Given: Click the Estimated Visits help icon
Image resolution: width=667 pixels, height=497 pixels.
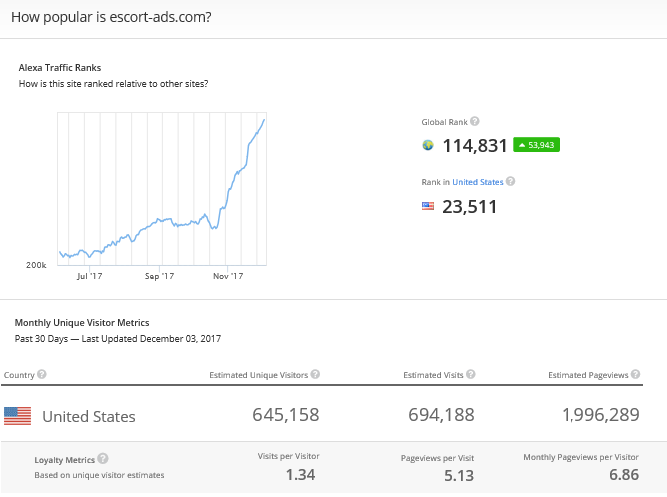Looking at the screenshot, I should point(470,374).
